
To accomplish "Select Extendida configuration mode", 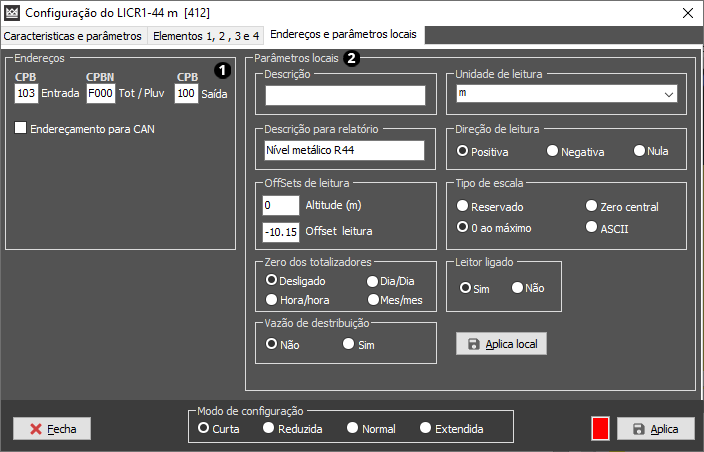I will (x=424, y=428).
